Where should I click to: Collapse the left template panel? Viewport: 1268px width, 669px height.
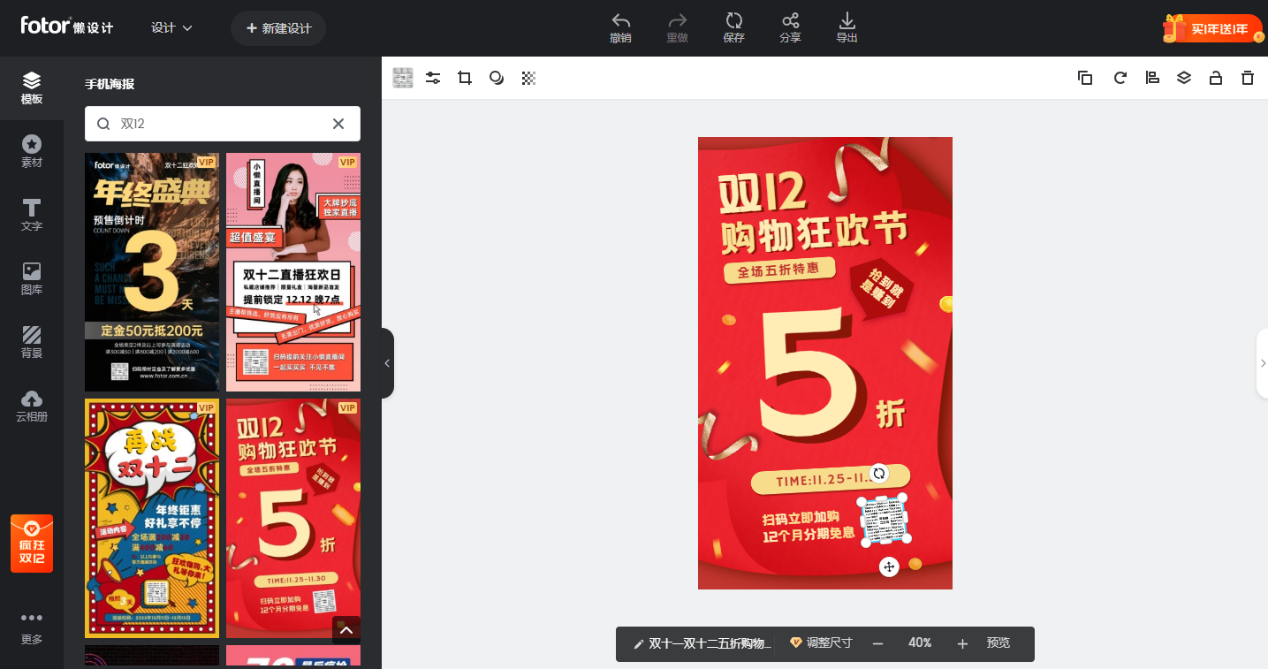tap(387, 363)
